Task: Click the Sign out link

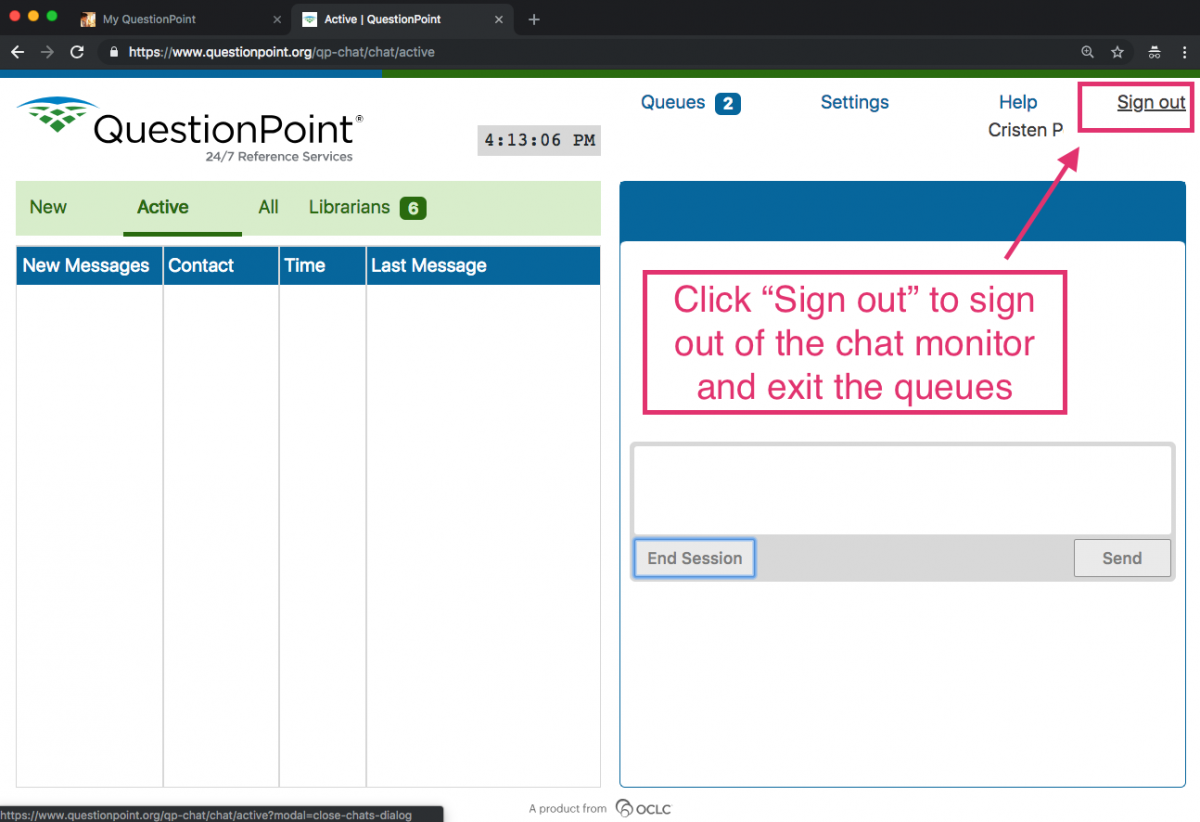Action: click(1150, 102)
